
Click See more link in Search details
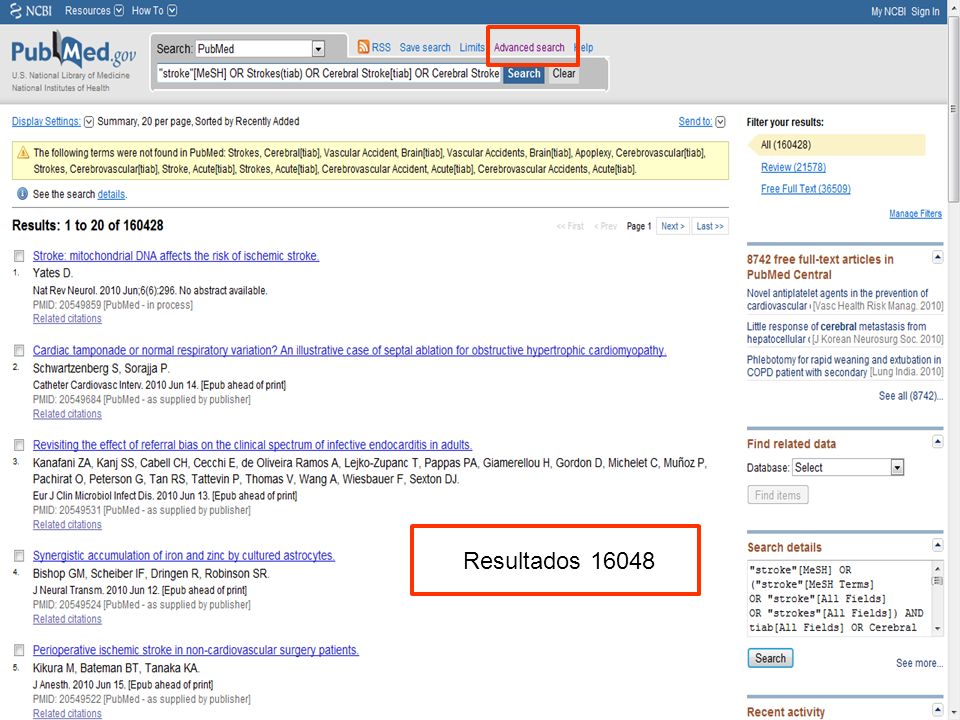pos(919,663)
